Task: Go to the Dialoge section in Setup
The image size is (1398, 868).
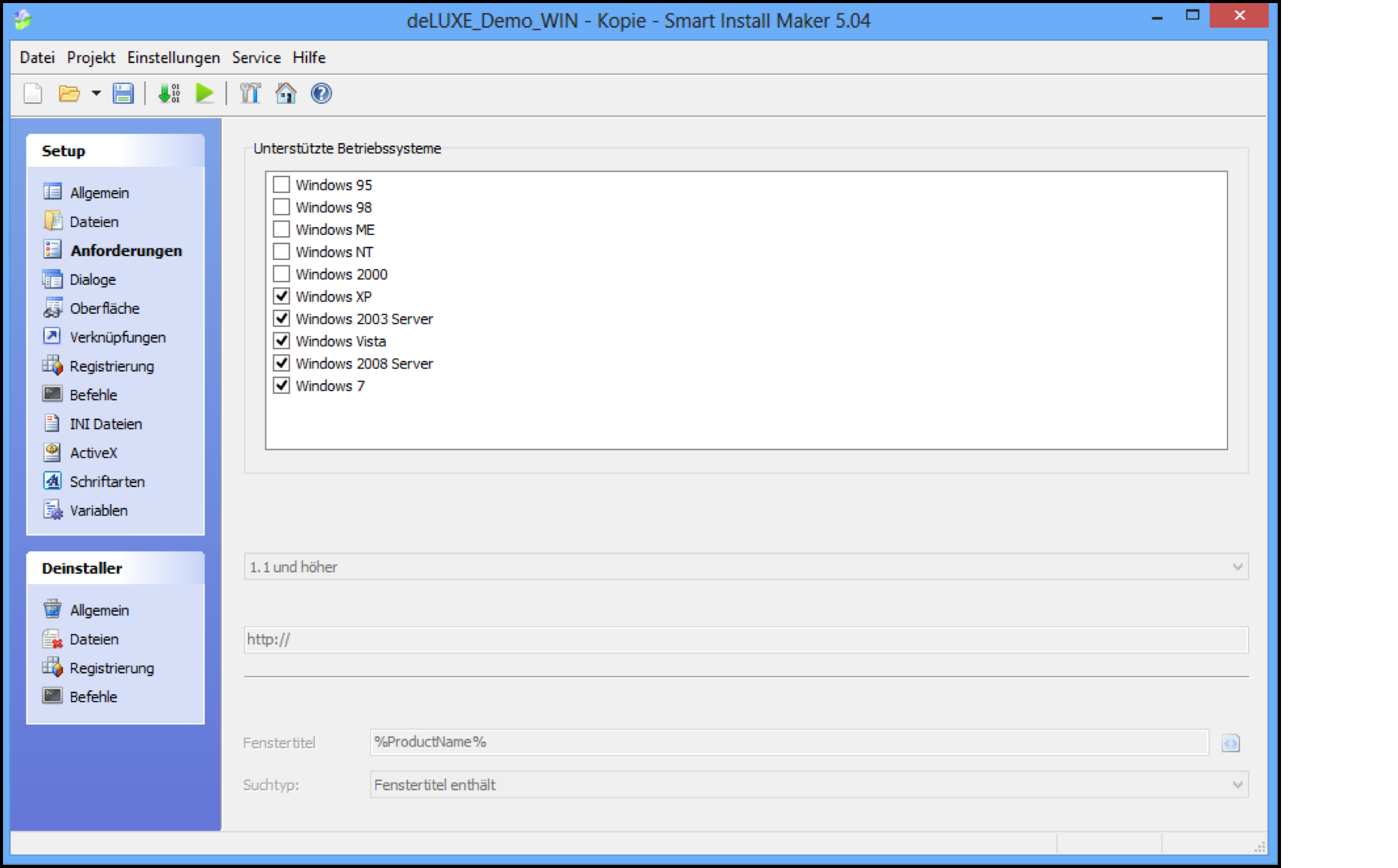Action: tap(92, 279)
